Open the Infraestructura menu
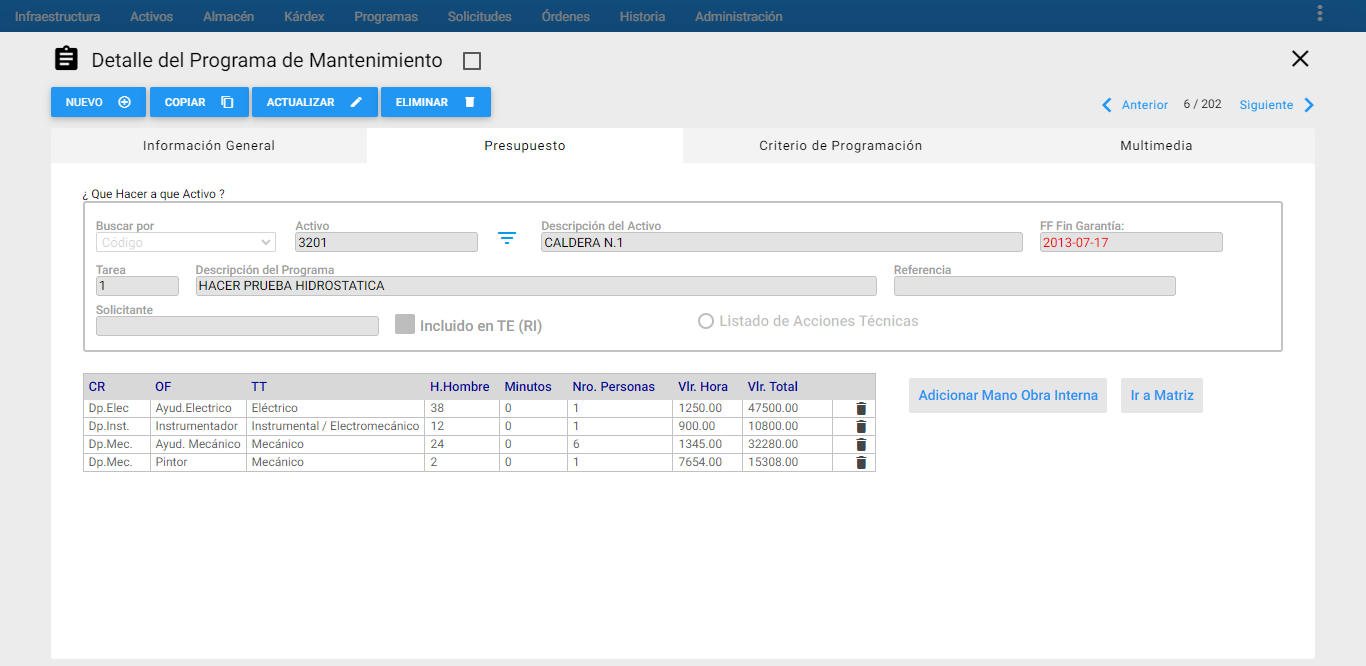 tap(57, 16)
